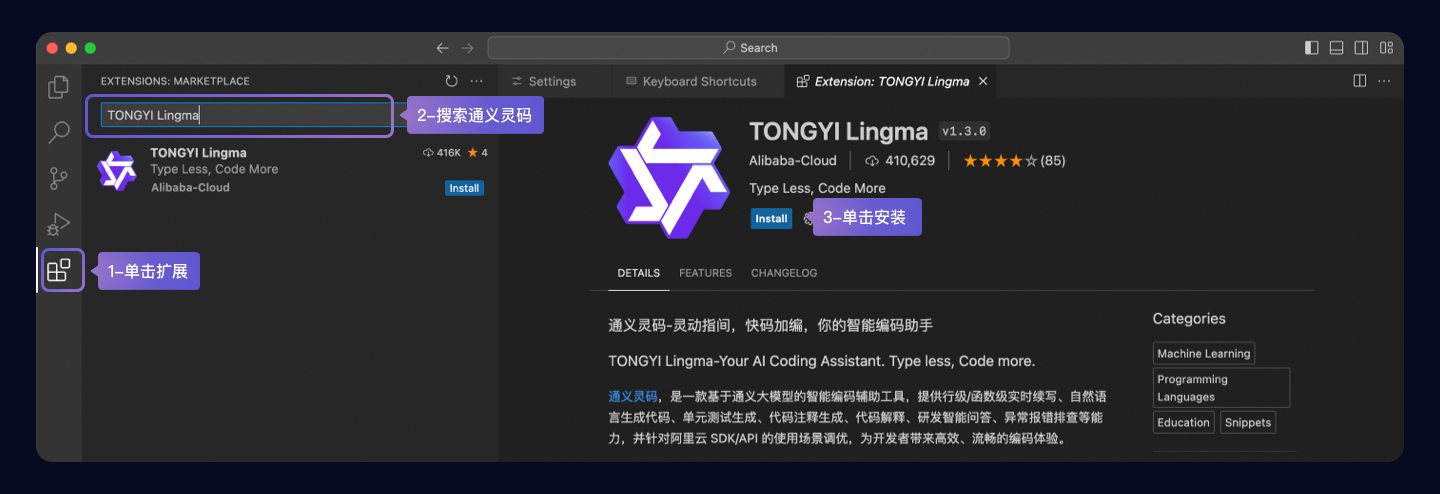Open the Extensions view icon
1440x494 pixels.
click(x=59, y=270)
